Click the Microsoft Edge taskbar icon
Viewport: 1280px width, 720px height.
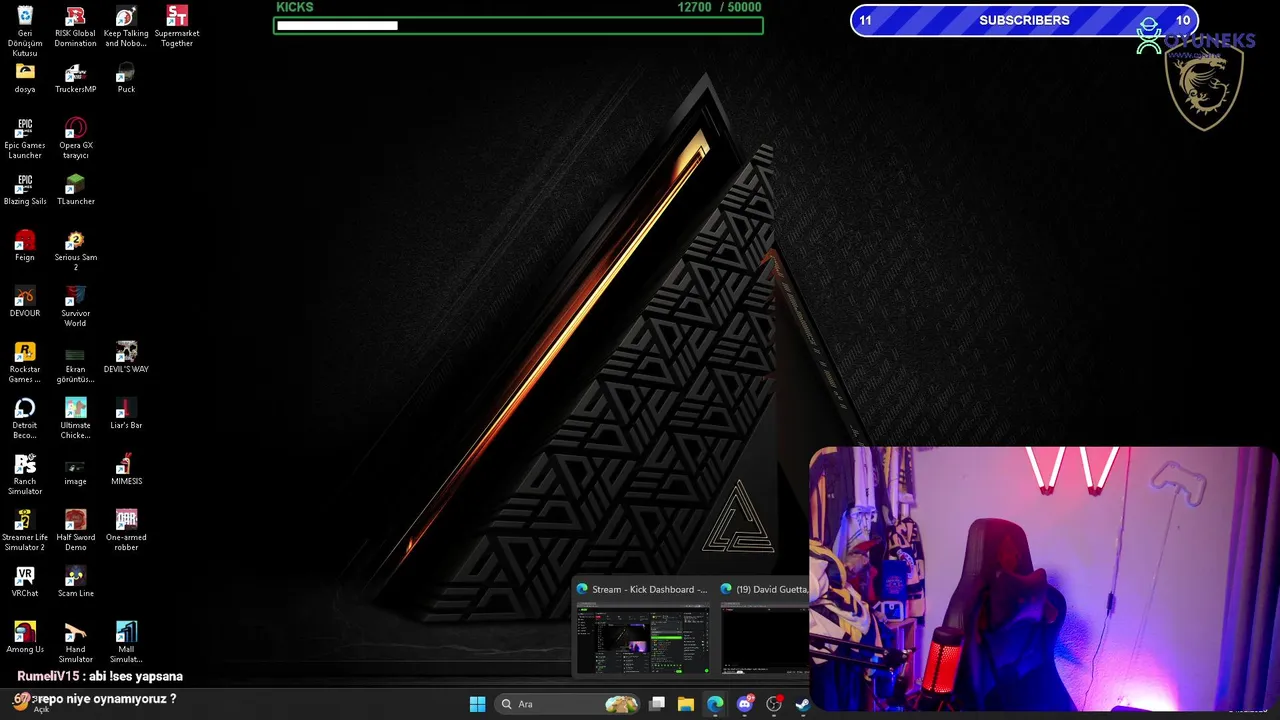click(715, 704)
